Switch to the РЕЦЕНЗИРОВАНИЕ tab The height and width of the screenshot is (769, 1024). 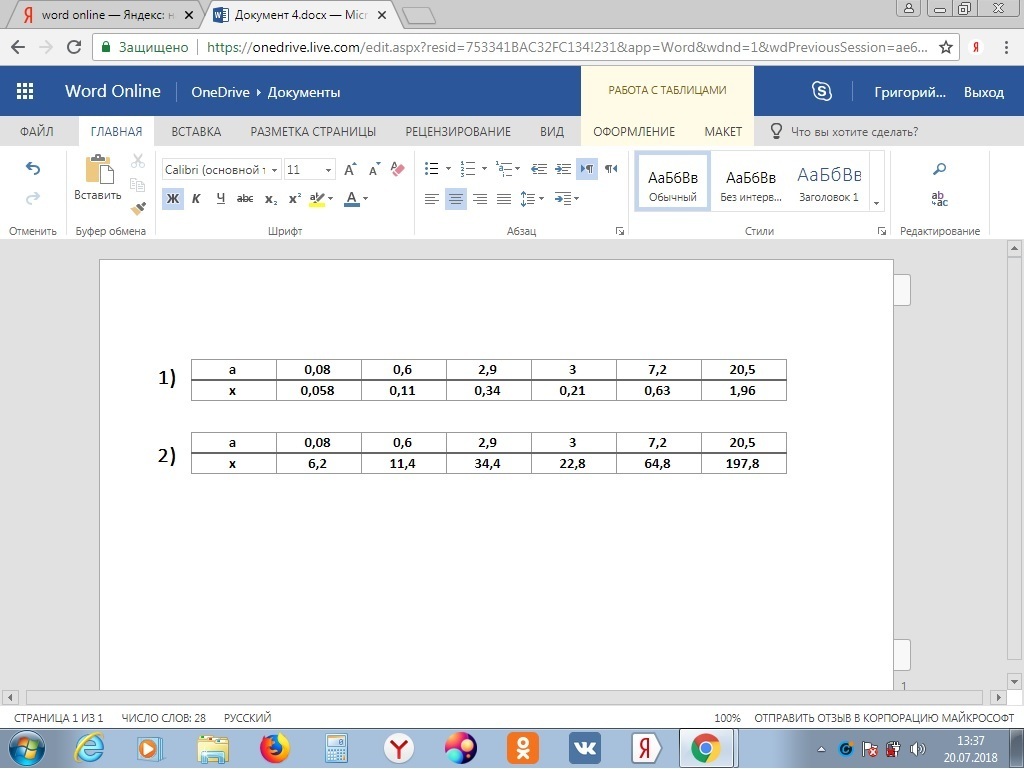(458, 131)
